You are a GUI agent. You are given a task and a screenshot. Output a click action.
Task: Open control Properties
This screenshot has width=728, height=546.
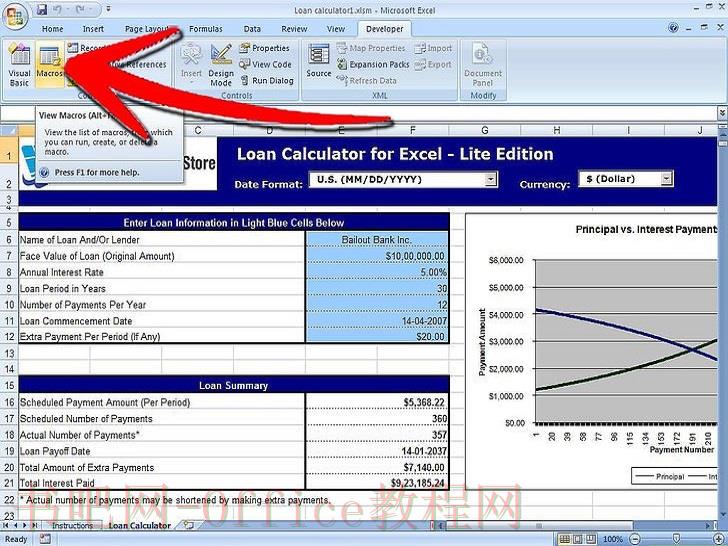point(265,48)
